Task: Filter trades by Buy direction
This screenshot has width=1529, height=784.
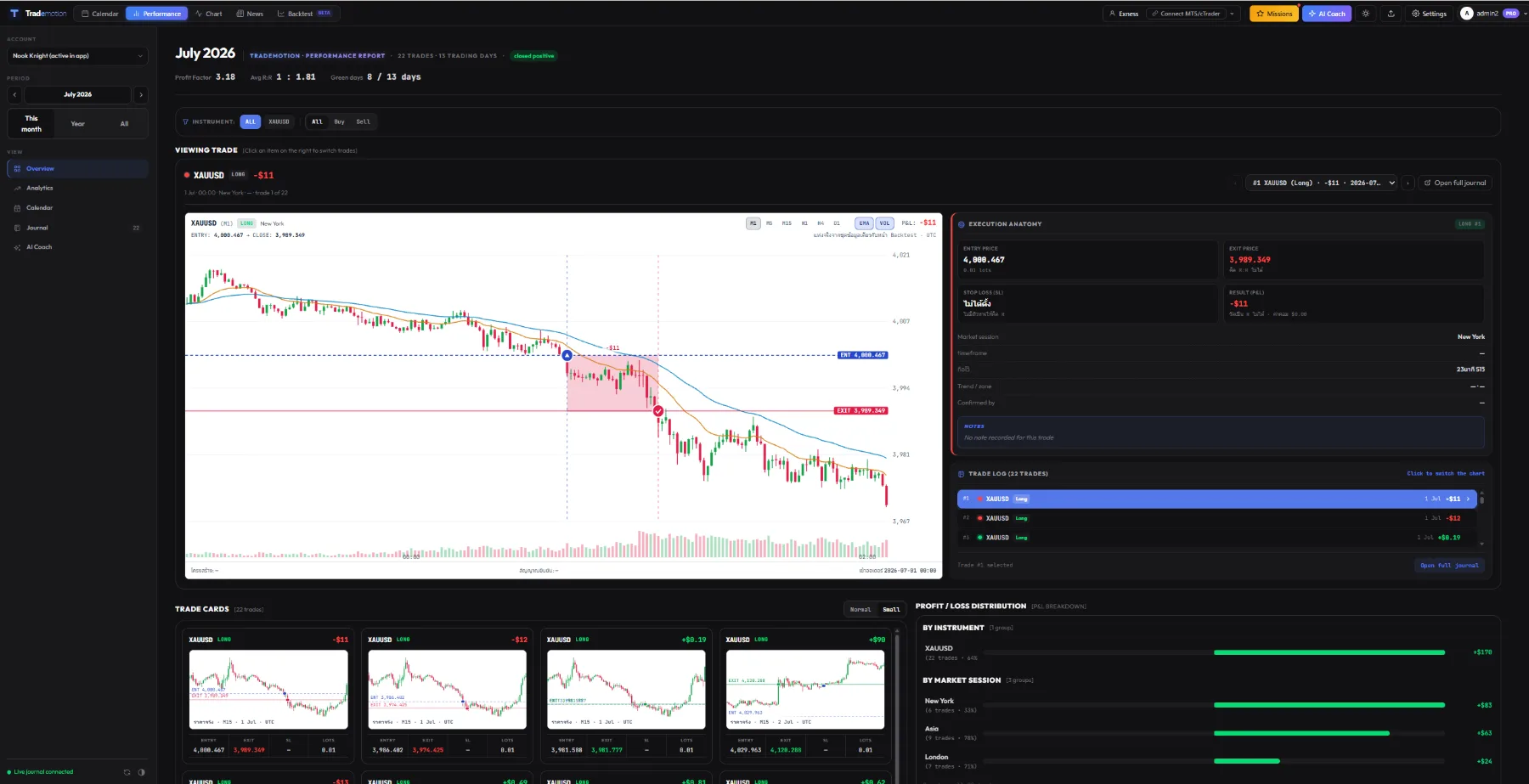Action: [339, 121]
